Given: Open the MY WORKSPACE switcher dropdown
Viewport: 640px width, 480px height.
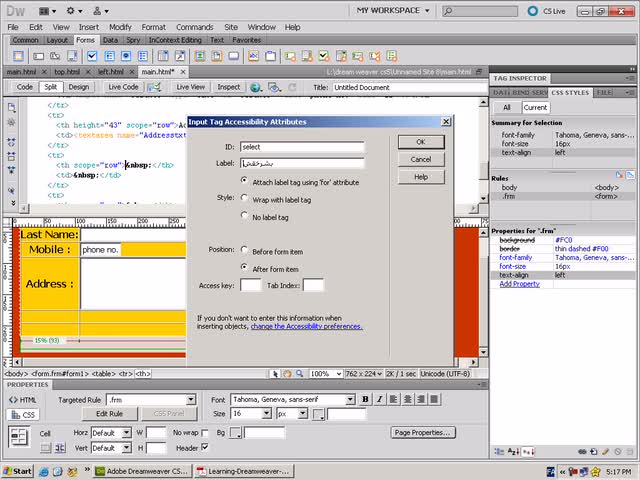Looking at the screenshot, I should tap(393, 11).
